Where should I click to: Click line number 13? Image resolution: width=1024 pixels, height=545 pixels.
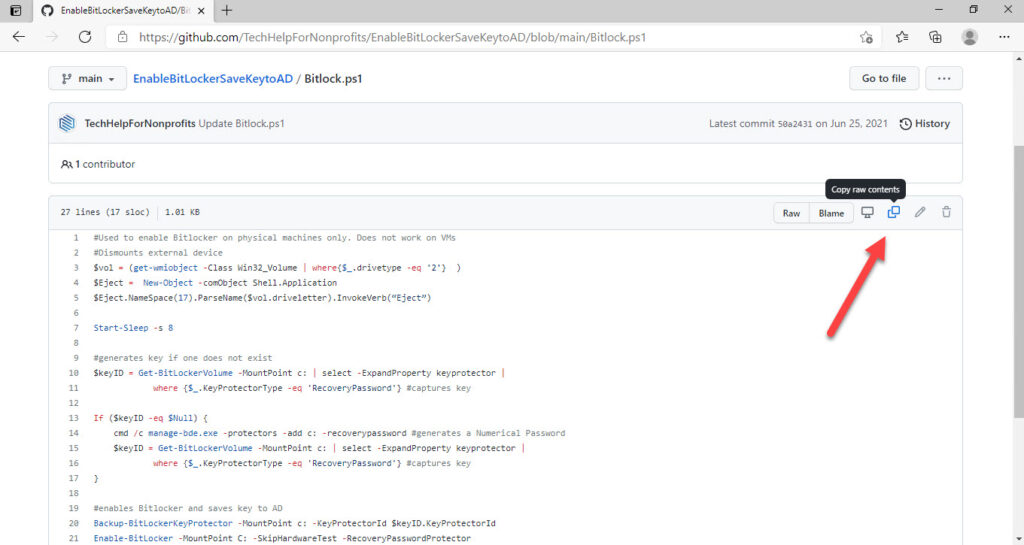[x=74, y=418]
